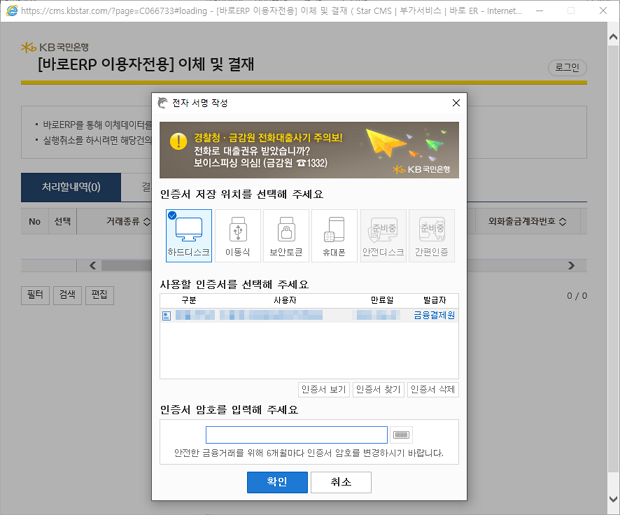
Task: Confirm with the 확인 button
Action: tap(277, 482)
